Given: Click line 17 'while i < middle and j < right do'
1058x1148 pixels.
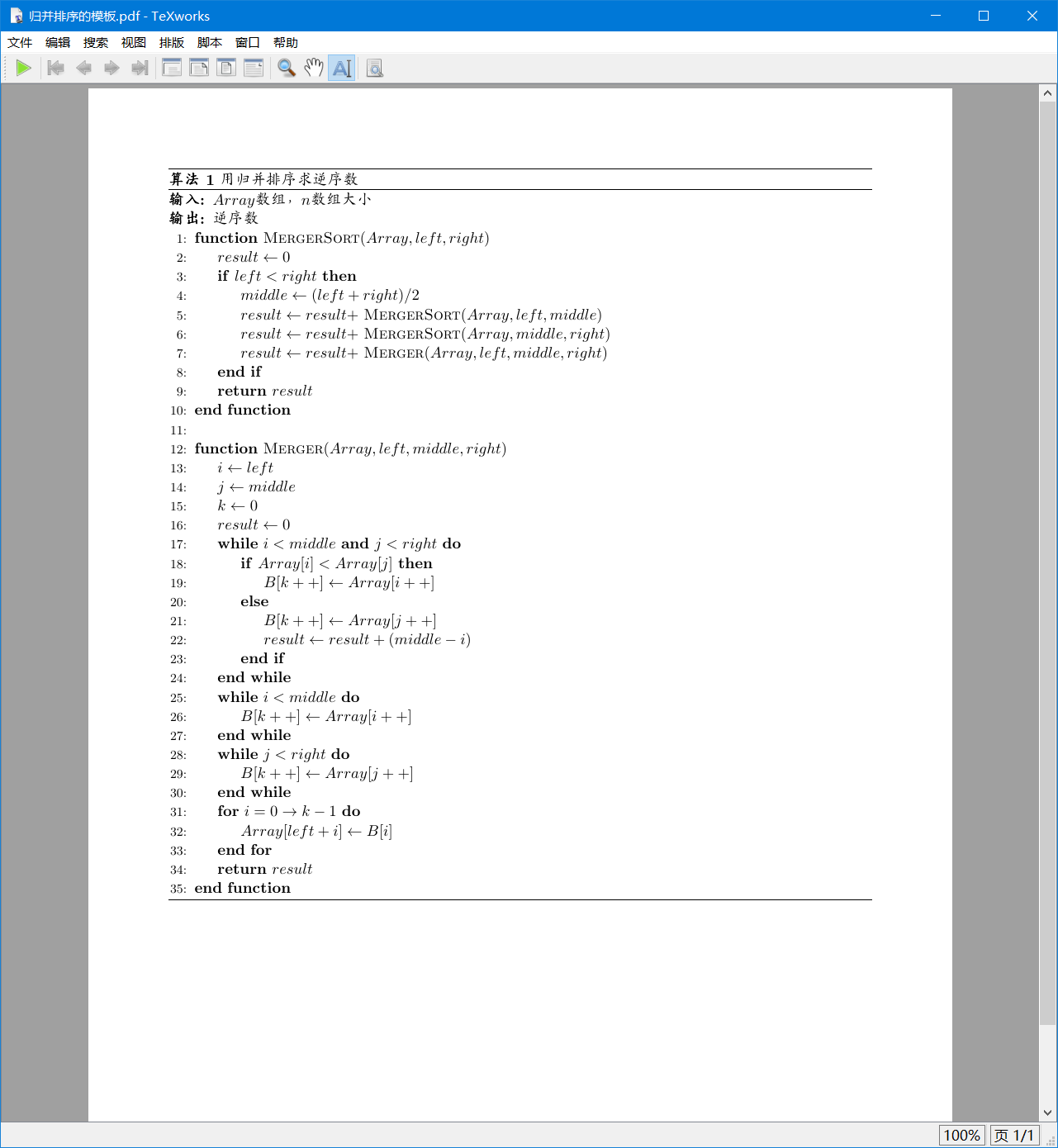Looking at the screenshot, I should [x=339, y=543].
